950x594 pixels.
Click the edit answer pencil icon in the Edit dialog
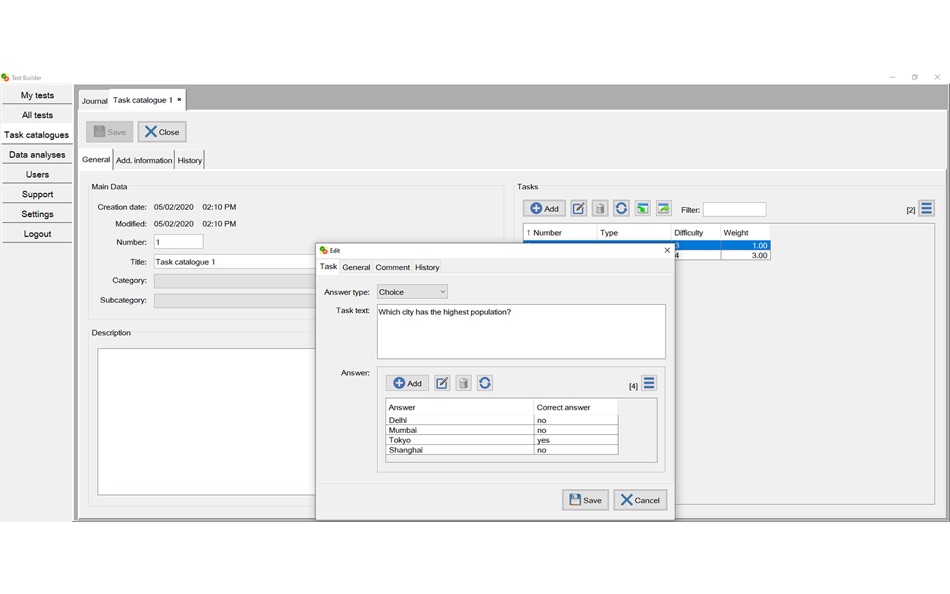click(x=442, y=383)
